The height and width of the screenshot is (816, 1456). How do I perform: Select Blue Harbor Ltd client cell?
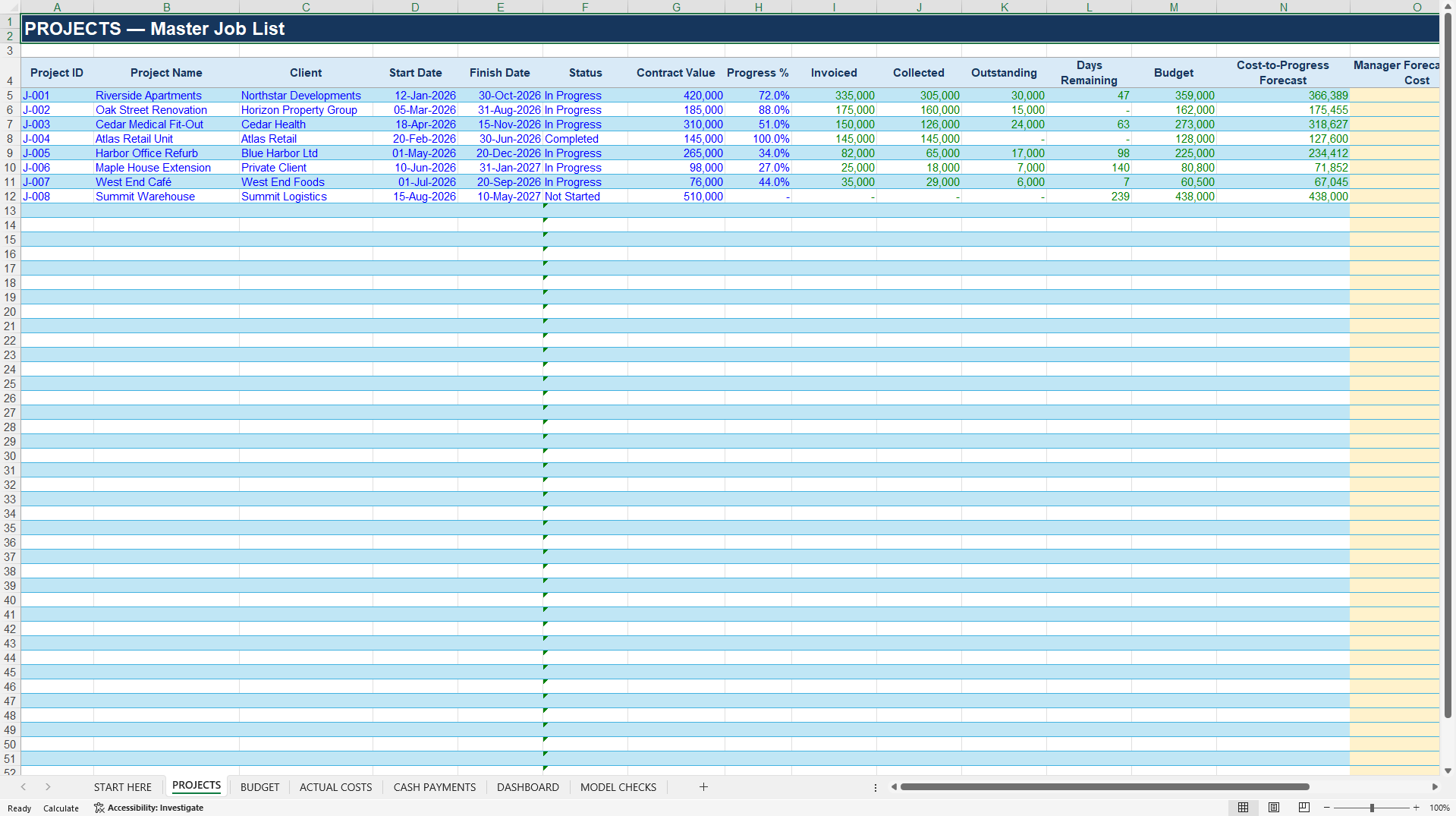(306, 153)
